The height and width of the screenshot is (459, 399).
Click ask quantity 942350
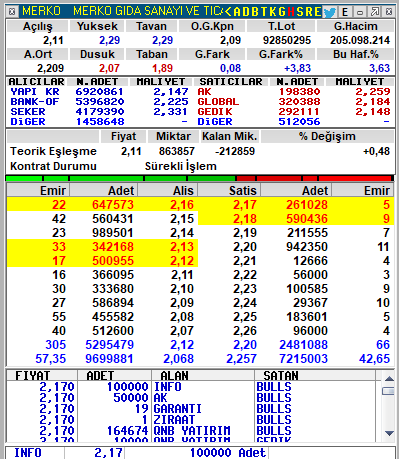(x=307, y=247)
